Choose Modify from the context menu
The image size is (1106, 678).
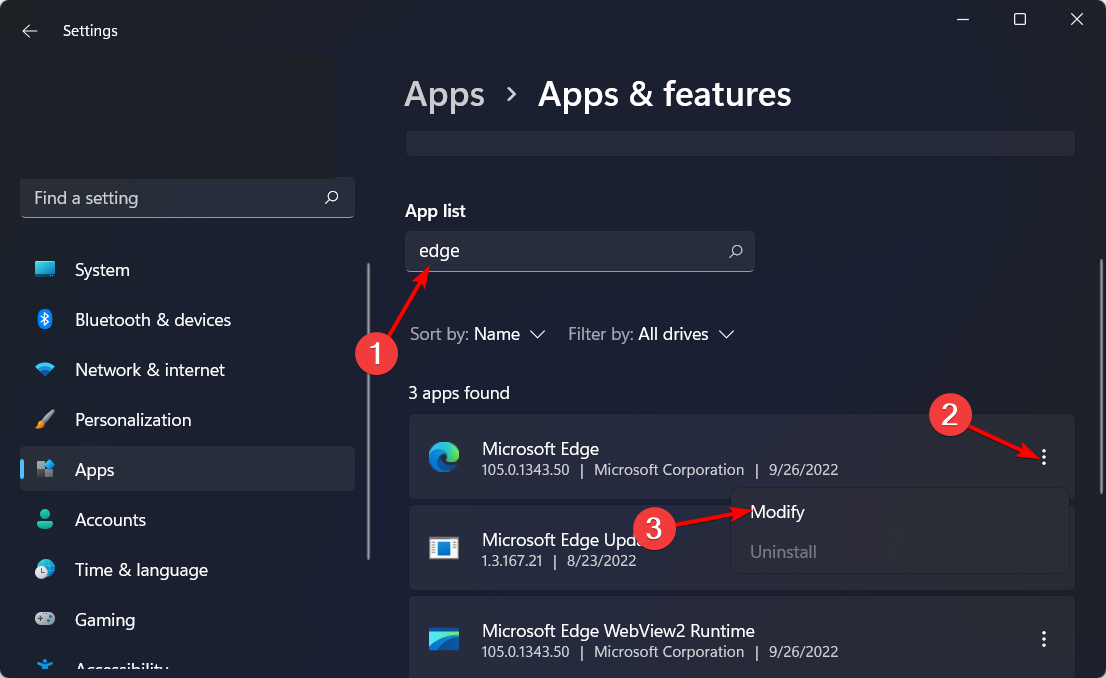[x=777, y=512]
